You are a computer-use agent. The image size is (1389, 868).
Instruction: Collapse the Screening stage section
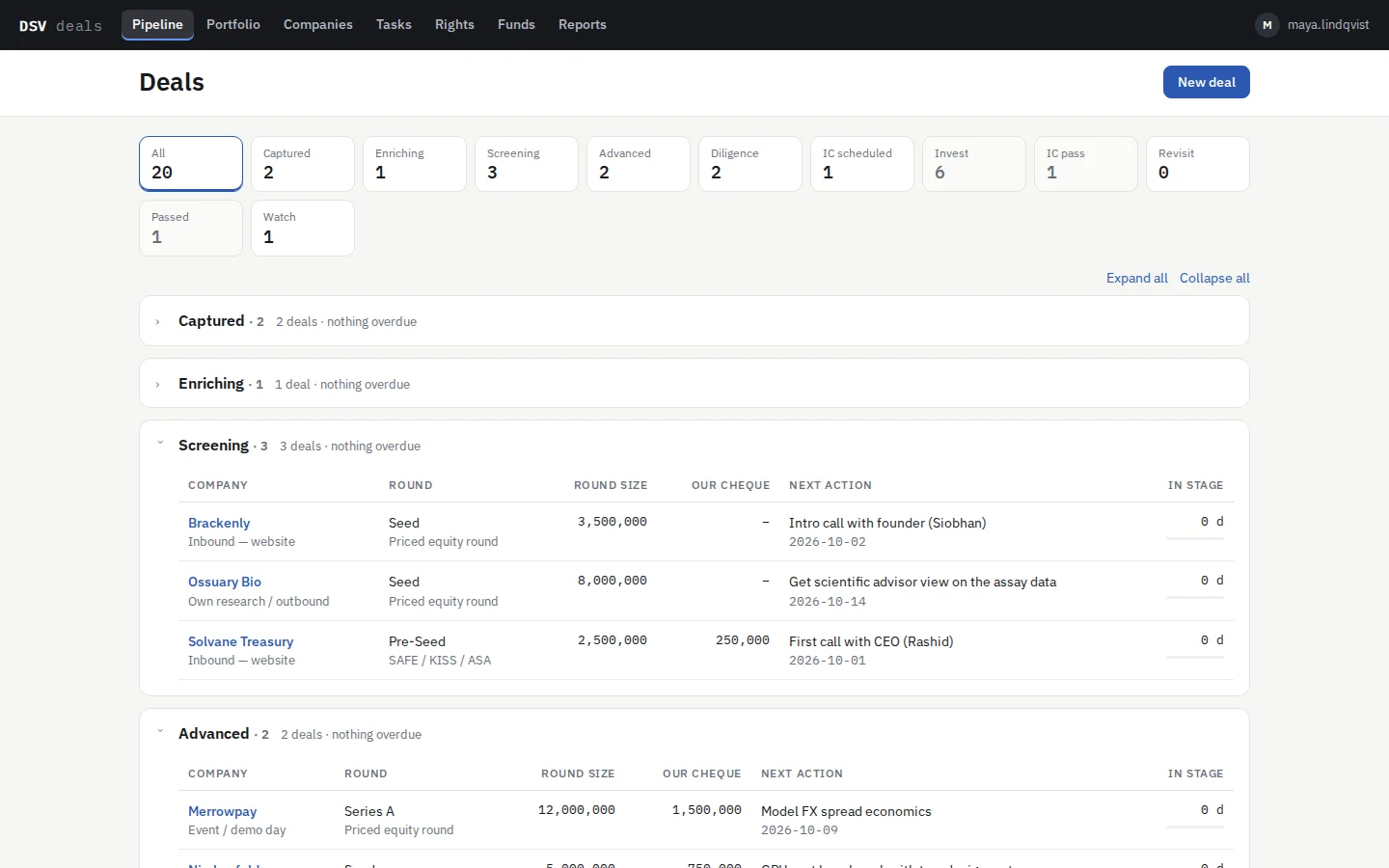[x=160, y=444]
